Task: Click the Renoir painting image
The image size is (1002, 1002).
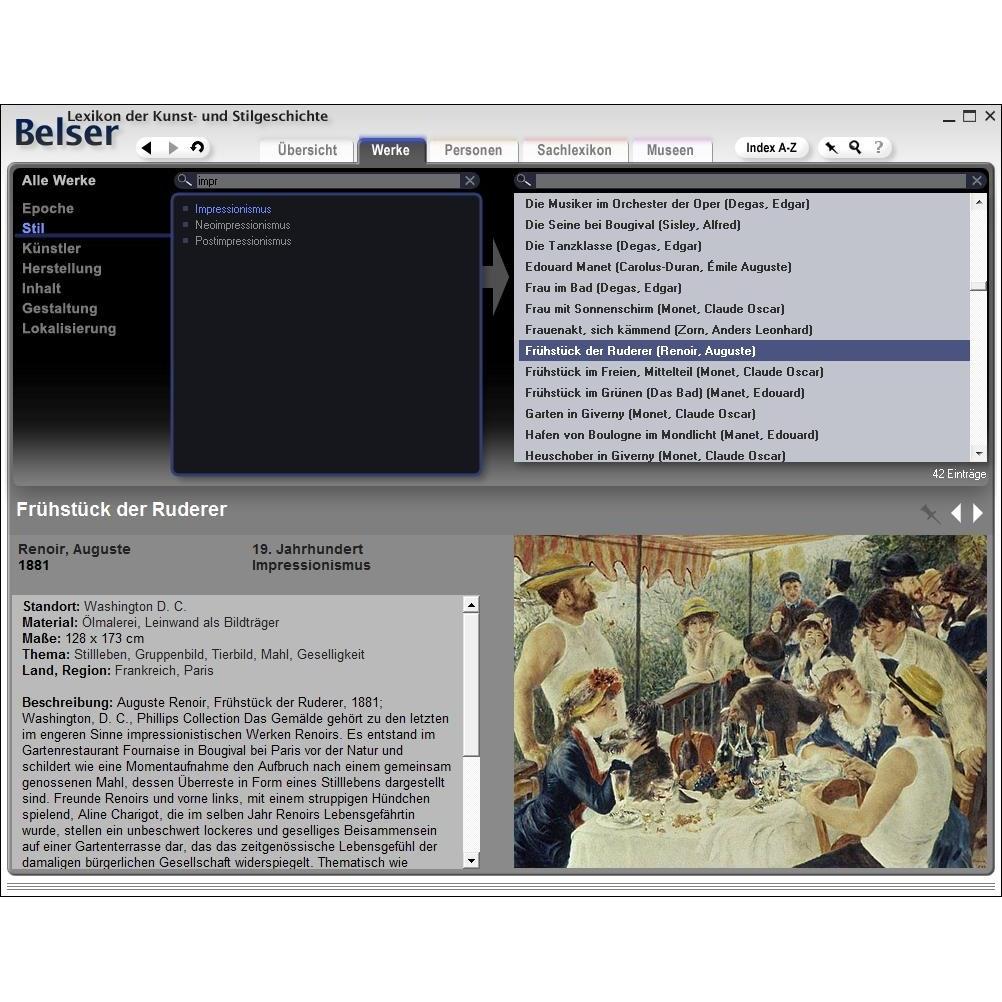Action: tap(750, 701)
